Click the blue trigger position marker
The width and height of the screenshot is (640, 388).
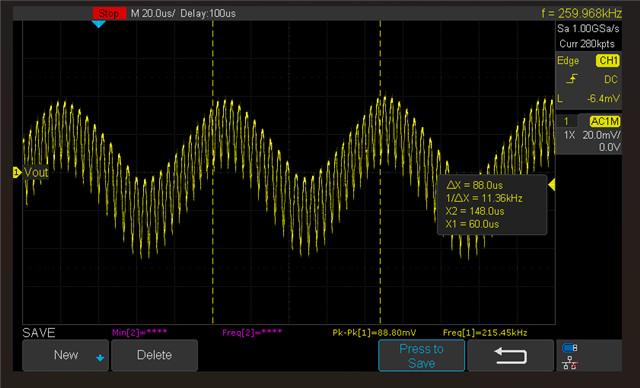coord(98,24)
